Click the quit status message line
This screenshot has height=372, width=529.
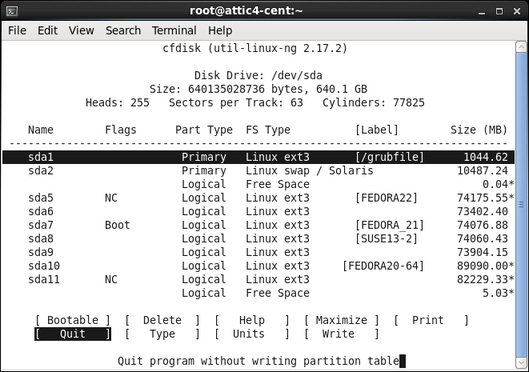point(258,361)
